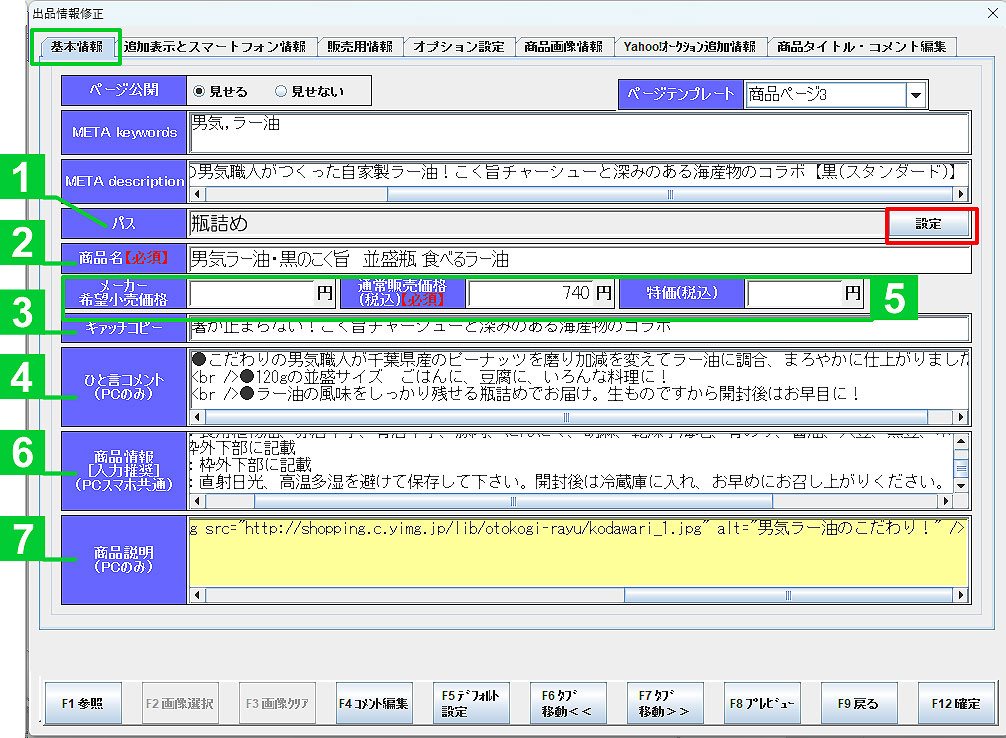Image resolution: width=1006 pixels, height=738 pixels.
Task: Go to the 商品画像情報 tab
Action: 563,47
